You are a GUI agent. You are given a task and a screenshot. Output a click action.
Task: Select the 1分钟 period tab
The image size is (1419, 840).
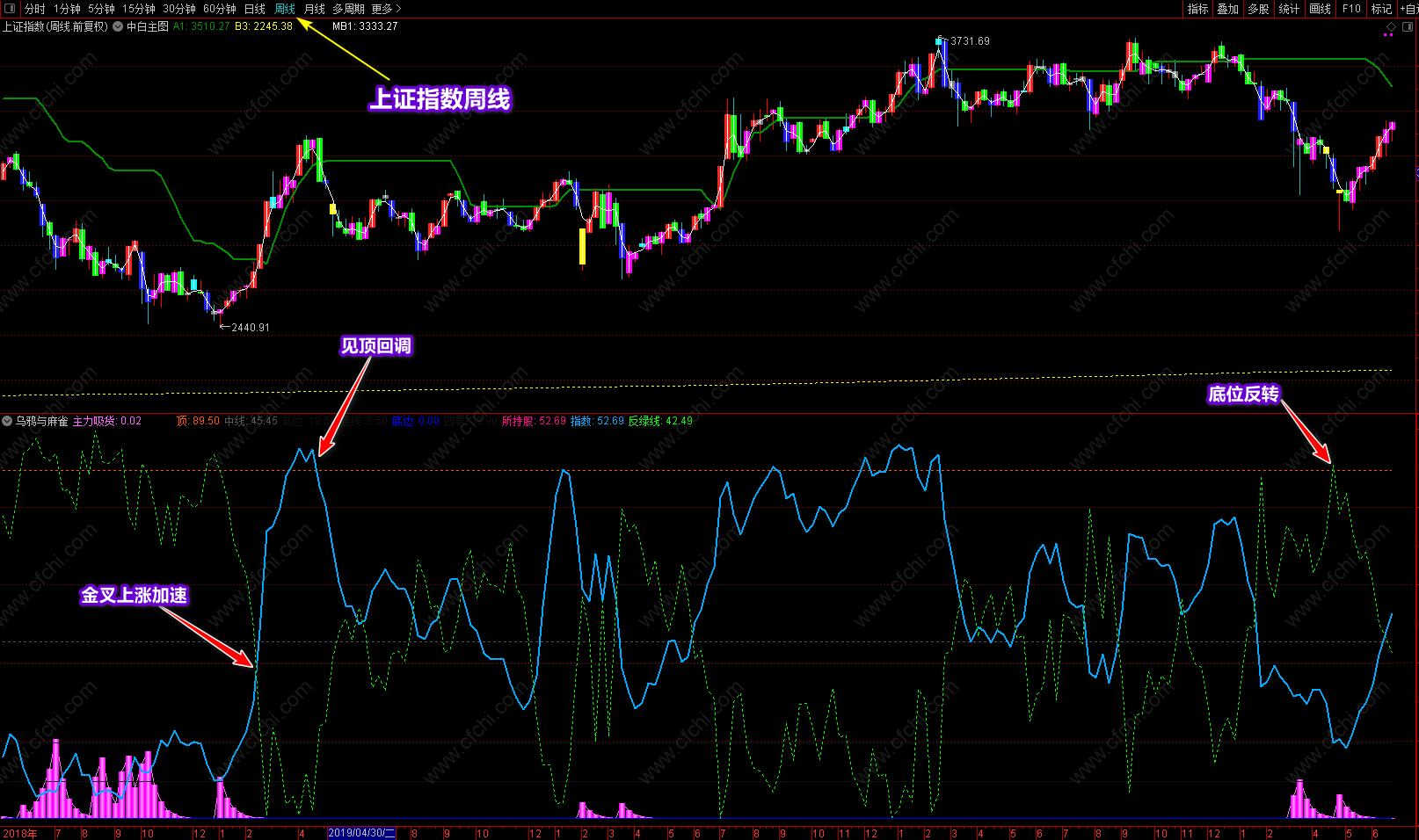point(67,9)
